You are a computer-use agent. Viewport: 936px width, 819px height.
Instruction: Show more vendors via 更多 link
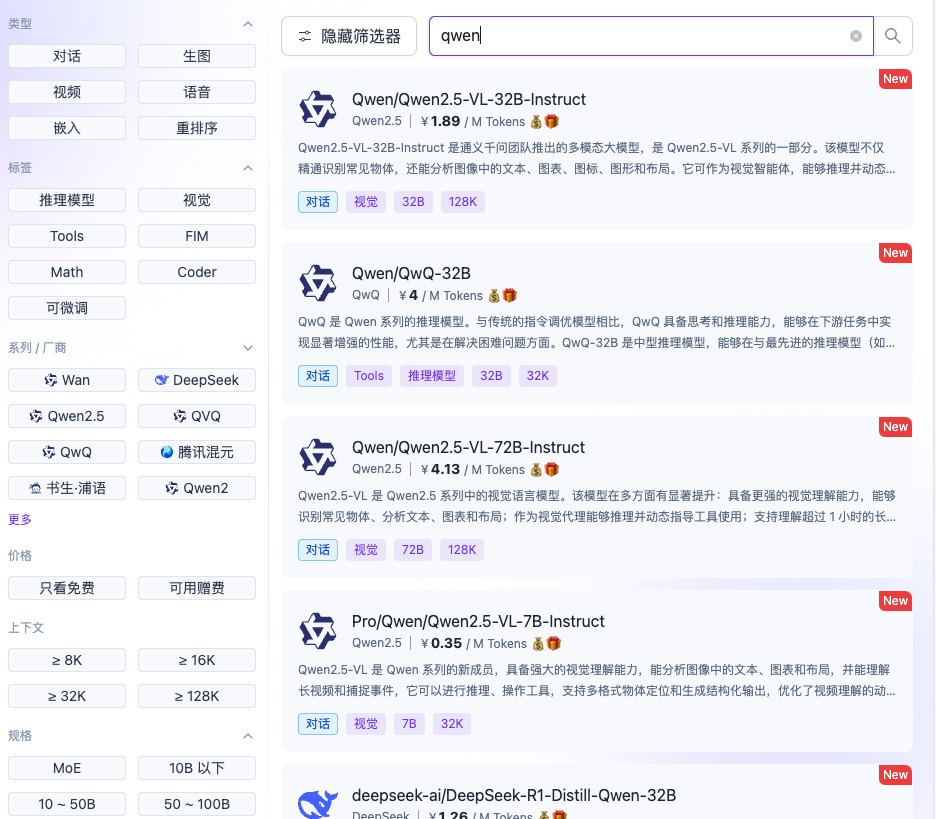click(20, 519)
